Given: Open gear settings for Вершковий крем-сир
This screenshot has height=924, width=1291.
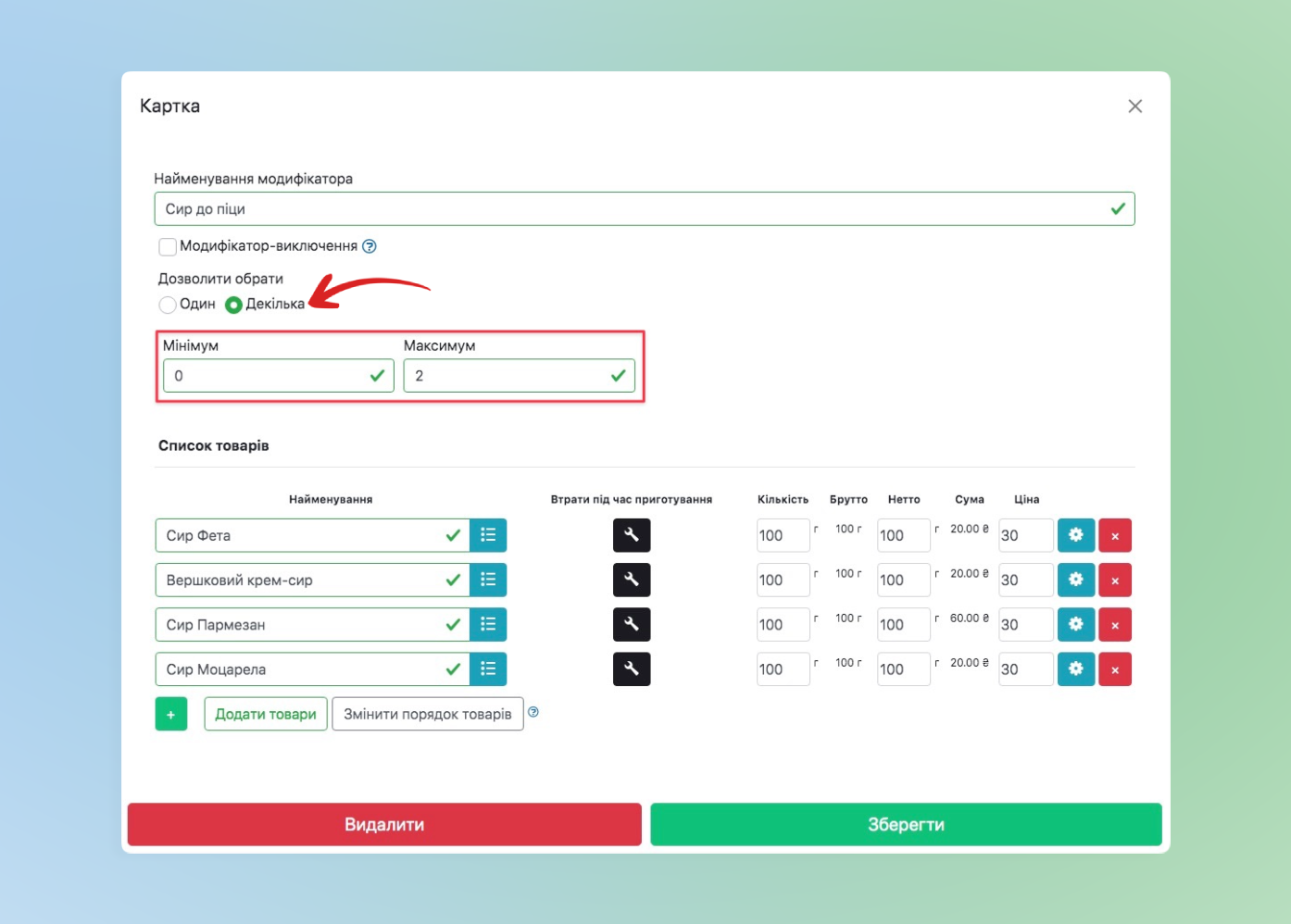Looking at the screenshot, I should point(1075,580).
